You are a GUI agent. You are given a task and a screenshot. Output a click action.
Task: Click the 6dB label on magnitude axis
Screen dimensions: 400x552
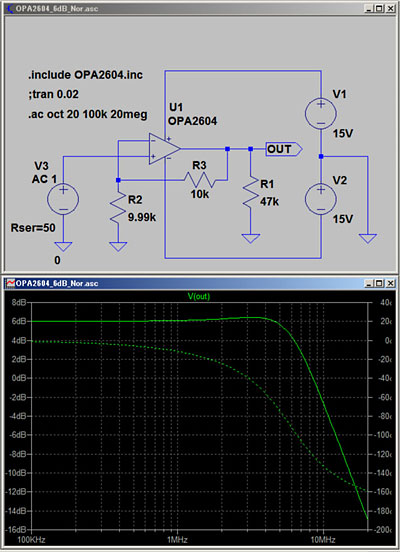tap(19, 321)
